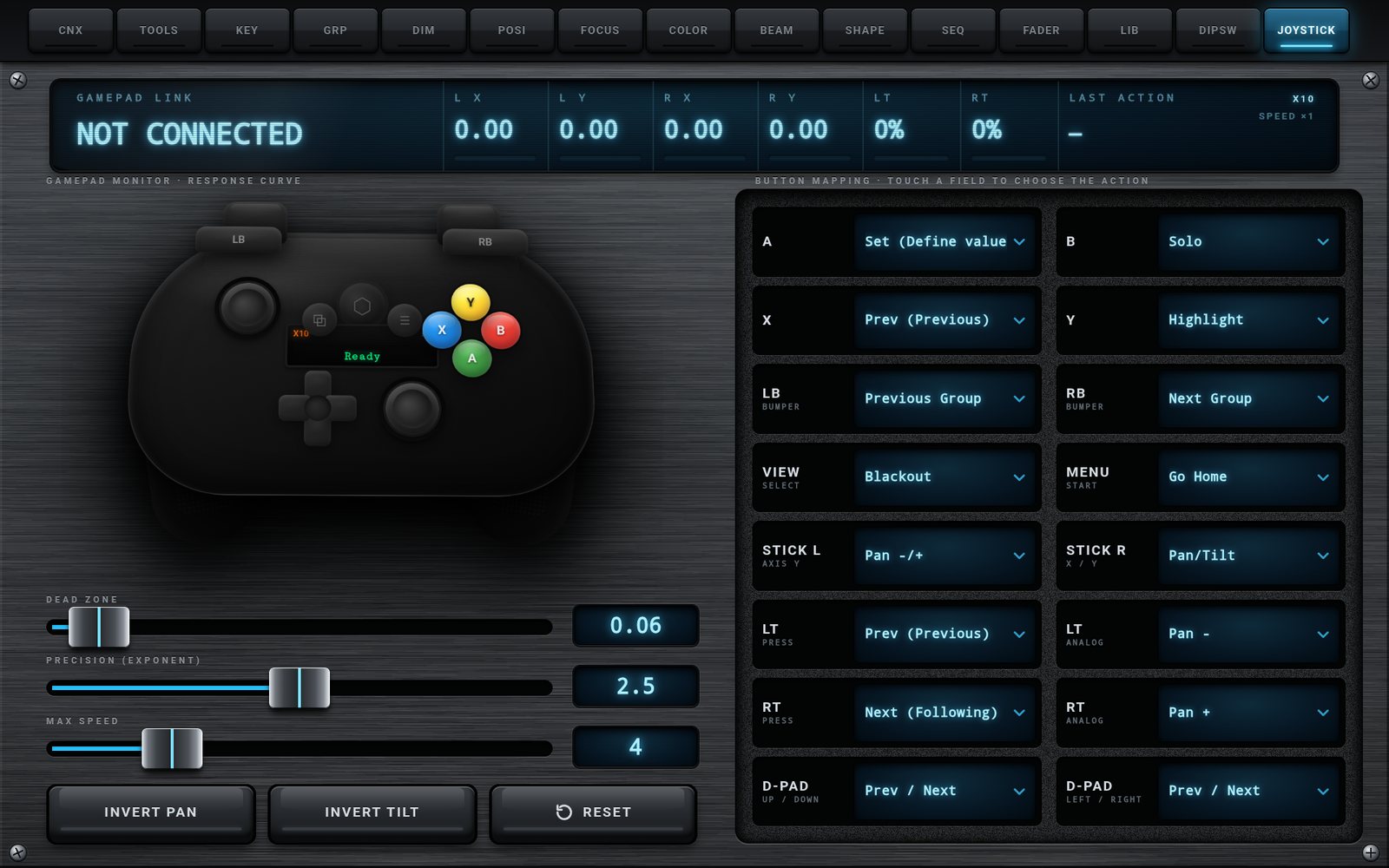The width and height of the screenshot is (1389, 868).
Task: Open the A button action dropdown
Action: pyautogui.click(x=946, y=241)
